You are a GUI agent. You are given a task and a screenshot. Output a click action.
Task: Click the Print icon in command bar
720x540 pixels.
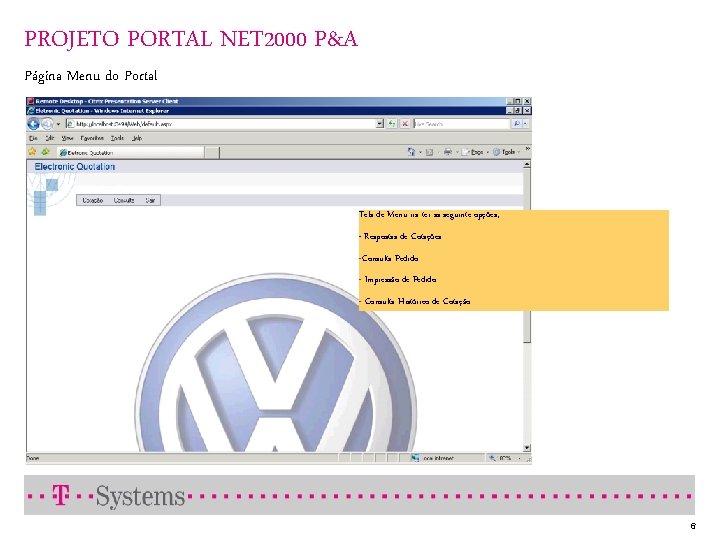[448, 152]
